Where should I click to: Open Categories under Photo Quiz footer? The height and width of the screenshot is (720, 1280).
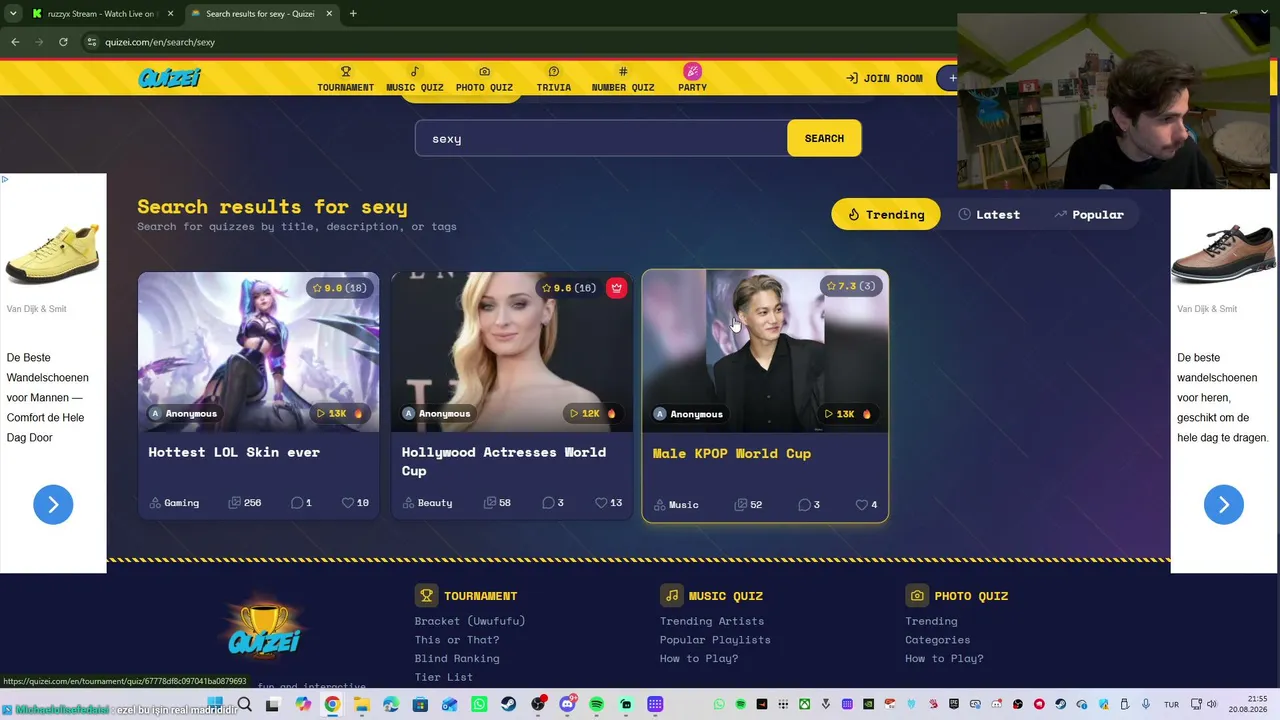(937, 640)
